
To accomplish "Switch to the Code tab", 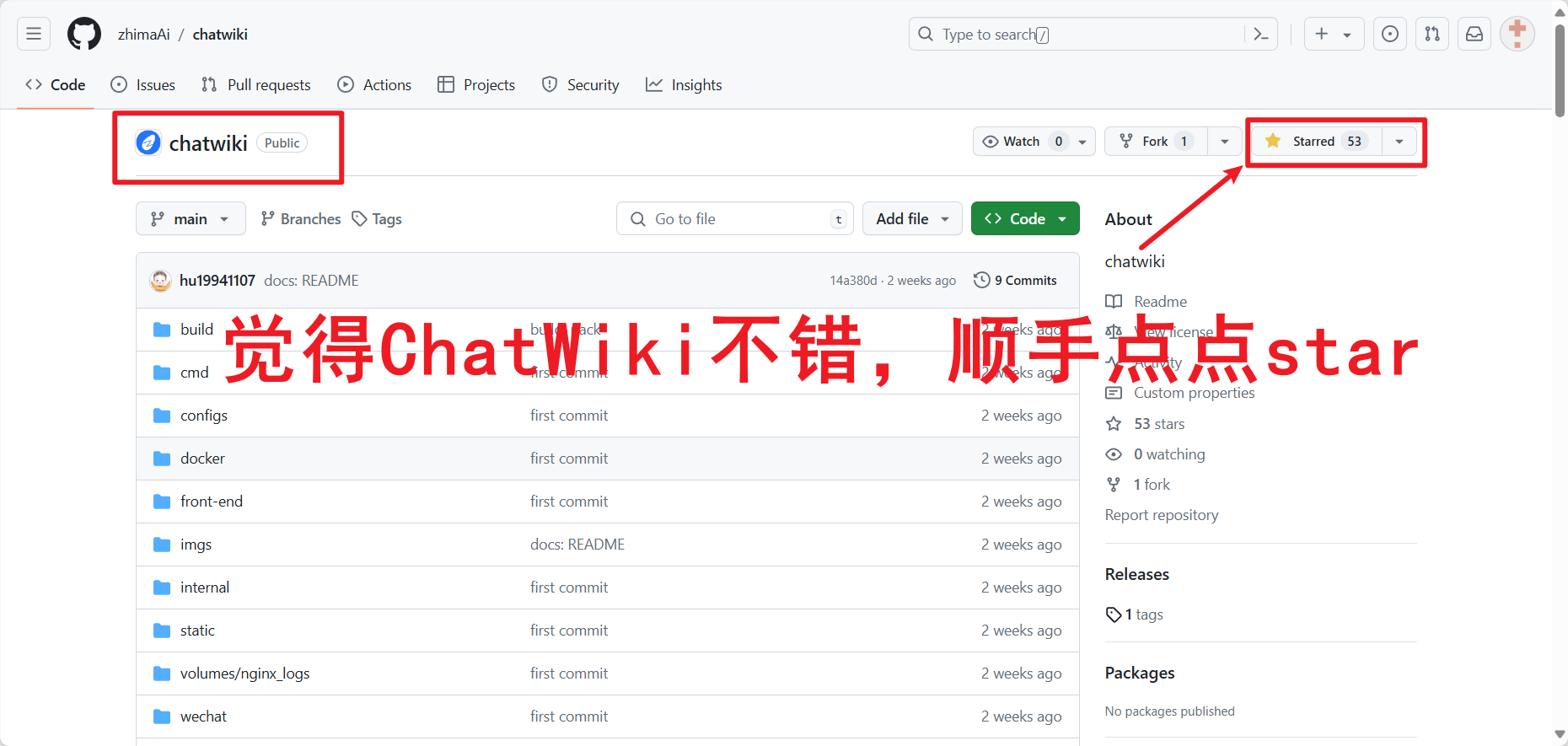I will (56, 85).
